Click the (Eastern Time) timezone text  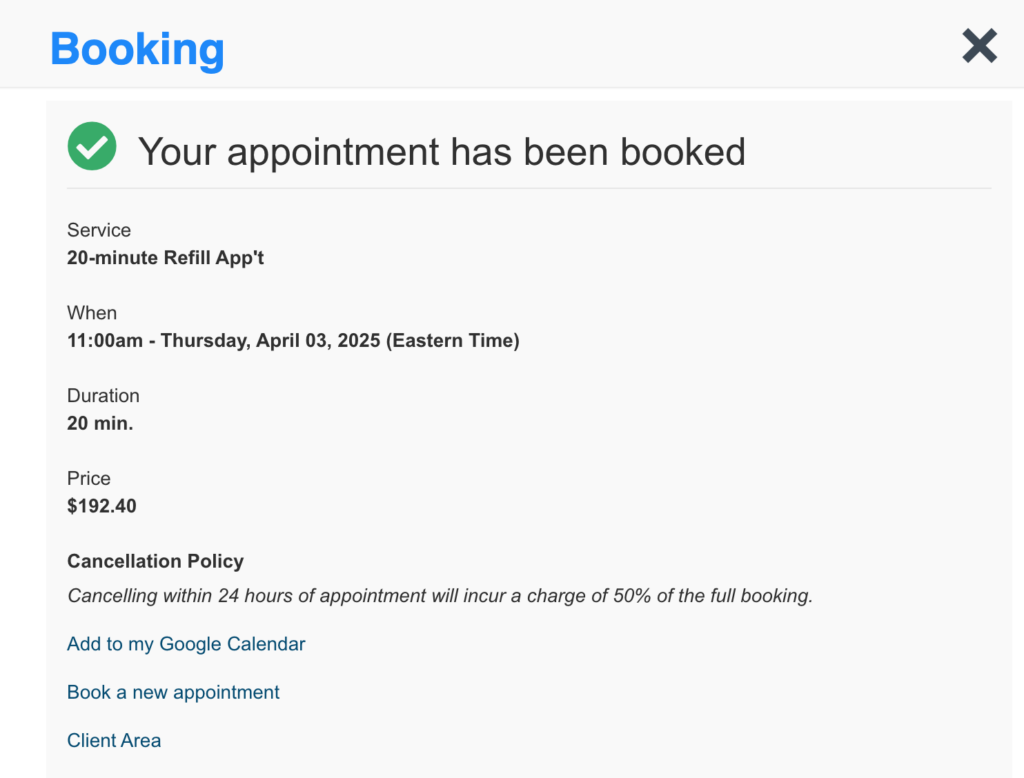[x=453, y=340]
